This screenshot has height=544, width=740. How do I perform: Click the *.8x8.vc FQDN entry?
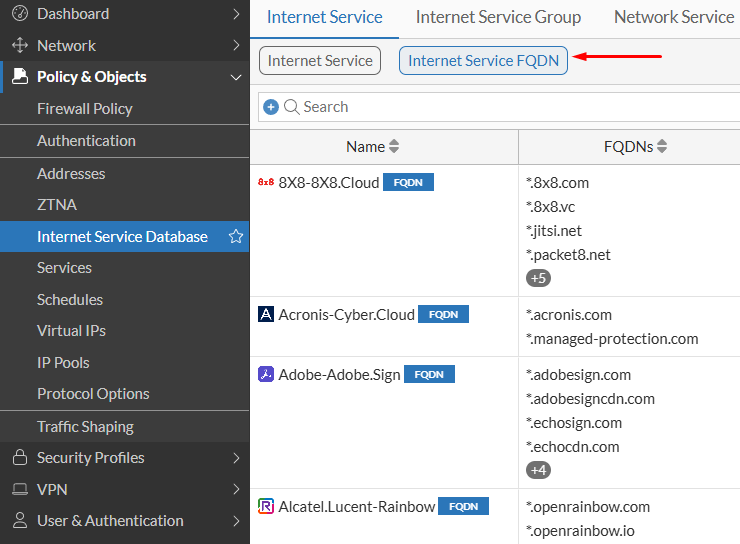[x=551, y=207]
